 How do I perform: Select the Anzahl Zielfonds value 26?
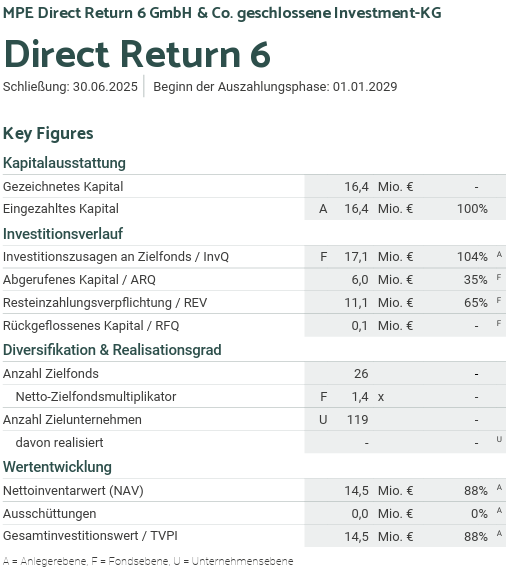coord(361,373)
